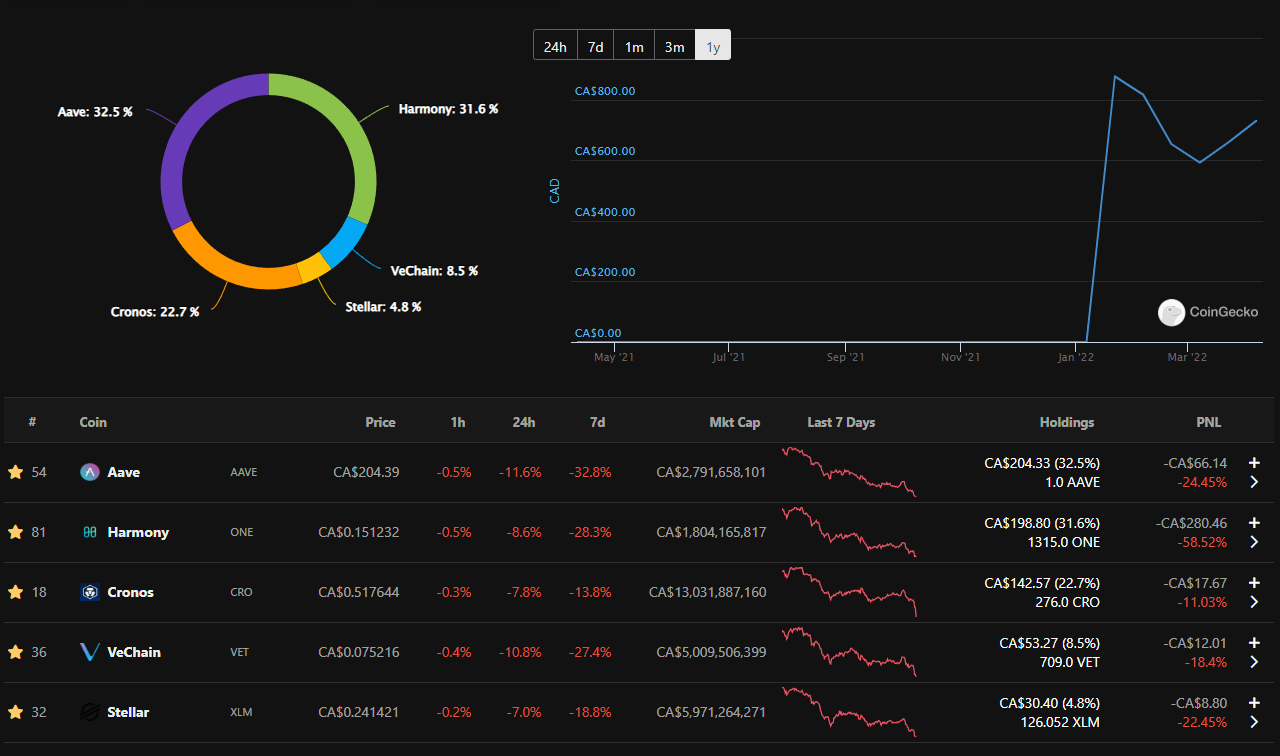Switch chart range to 7d
Image resolution: width=1280 pixels, height=756 pixels.
click(x=595, y=46)
